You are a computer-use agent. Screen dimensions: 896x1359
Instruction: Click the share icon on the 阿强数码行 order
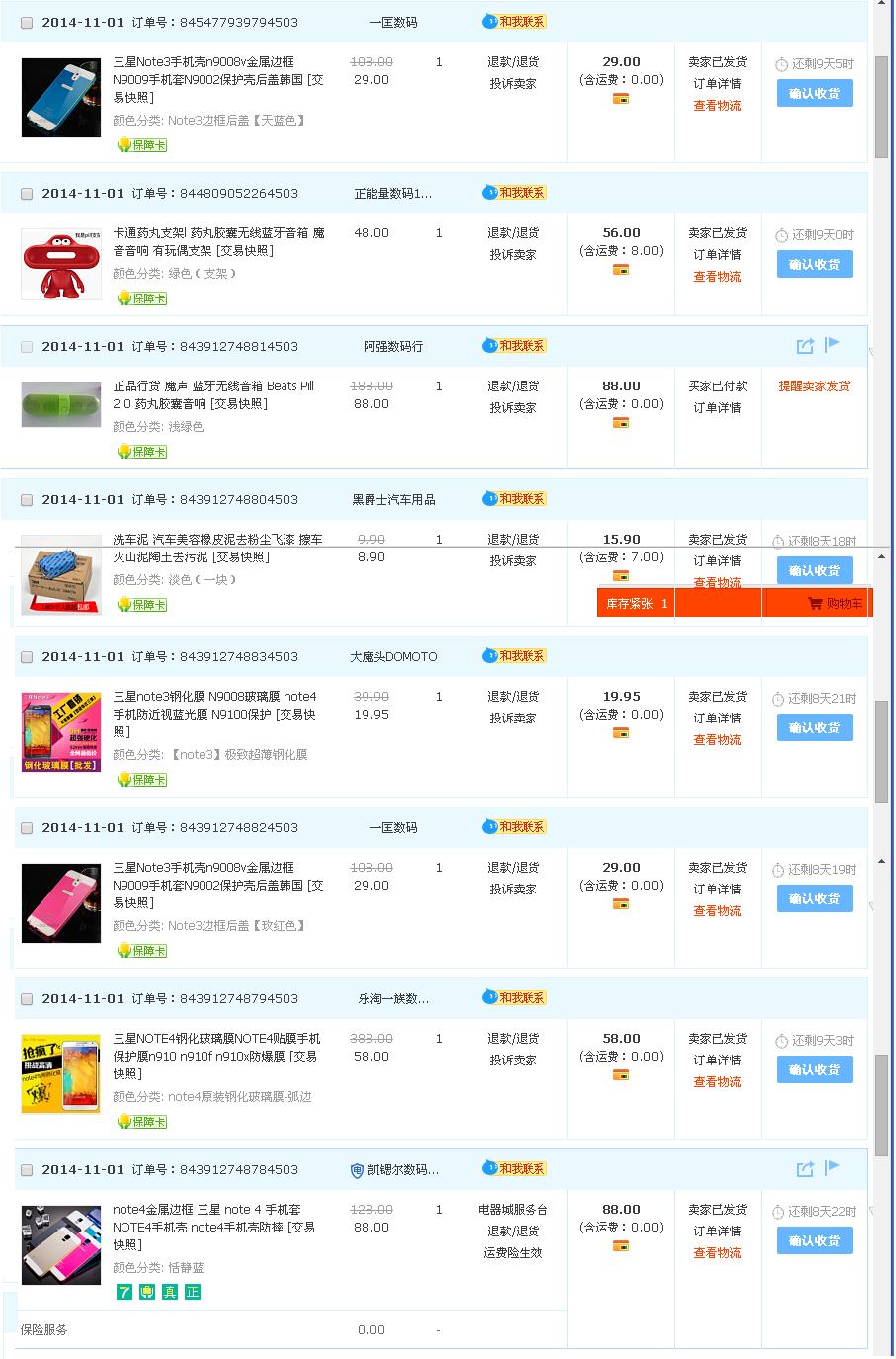pyautogui.click(x=805, y=346)
